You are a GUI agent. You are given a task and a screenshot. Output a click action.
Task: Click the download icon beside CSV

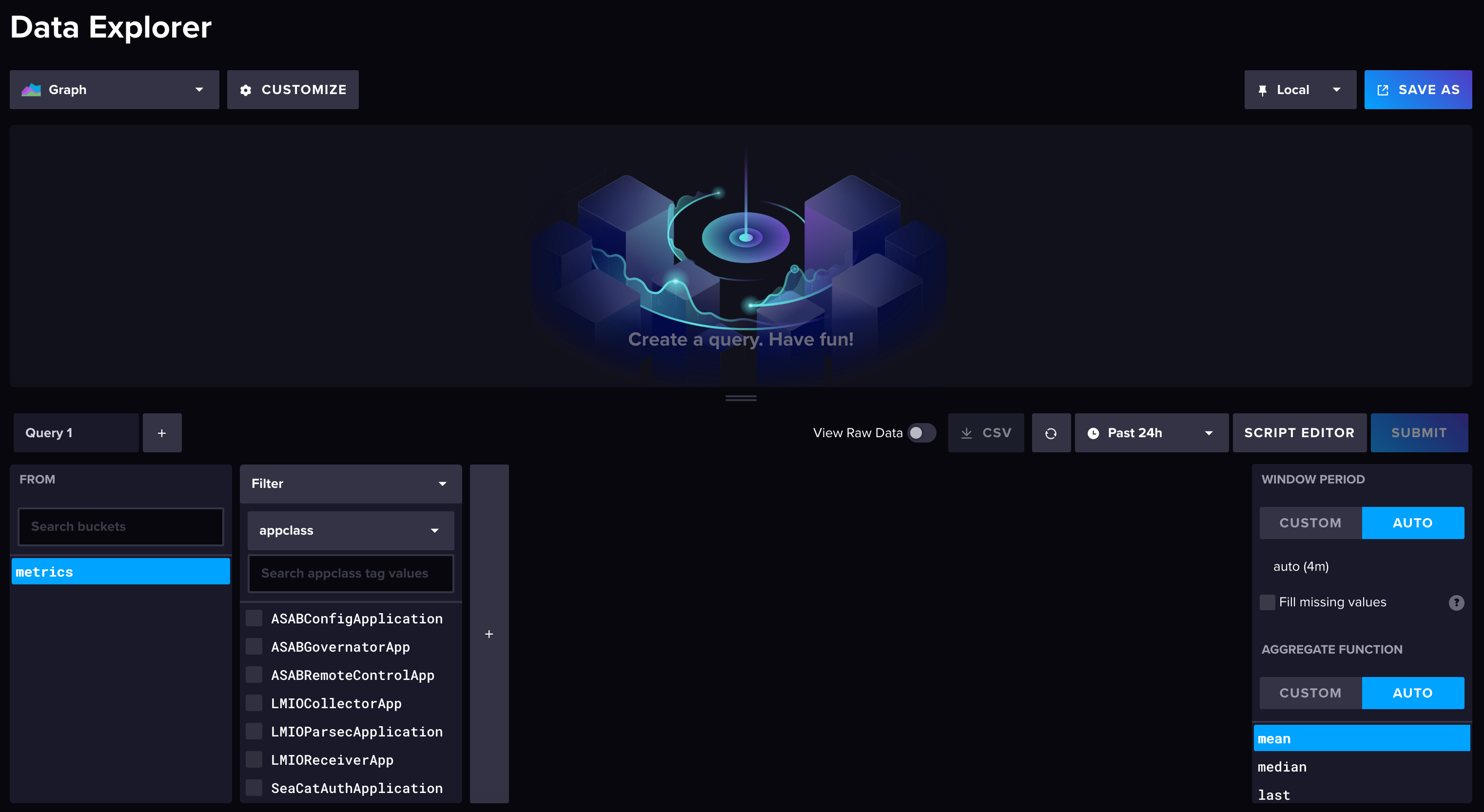(x=967, y=433)
